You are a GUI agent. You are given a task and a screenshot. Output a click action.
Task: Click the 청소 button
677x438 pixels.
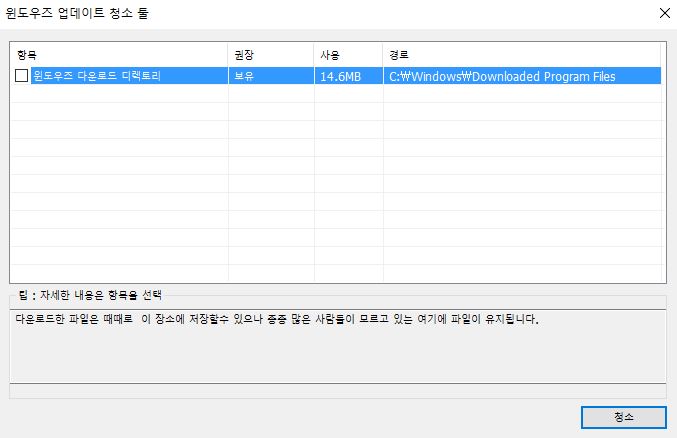click(x=623, y=417)
